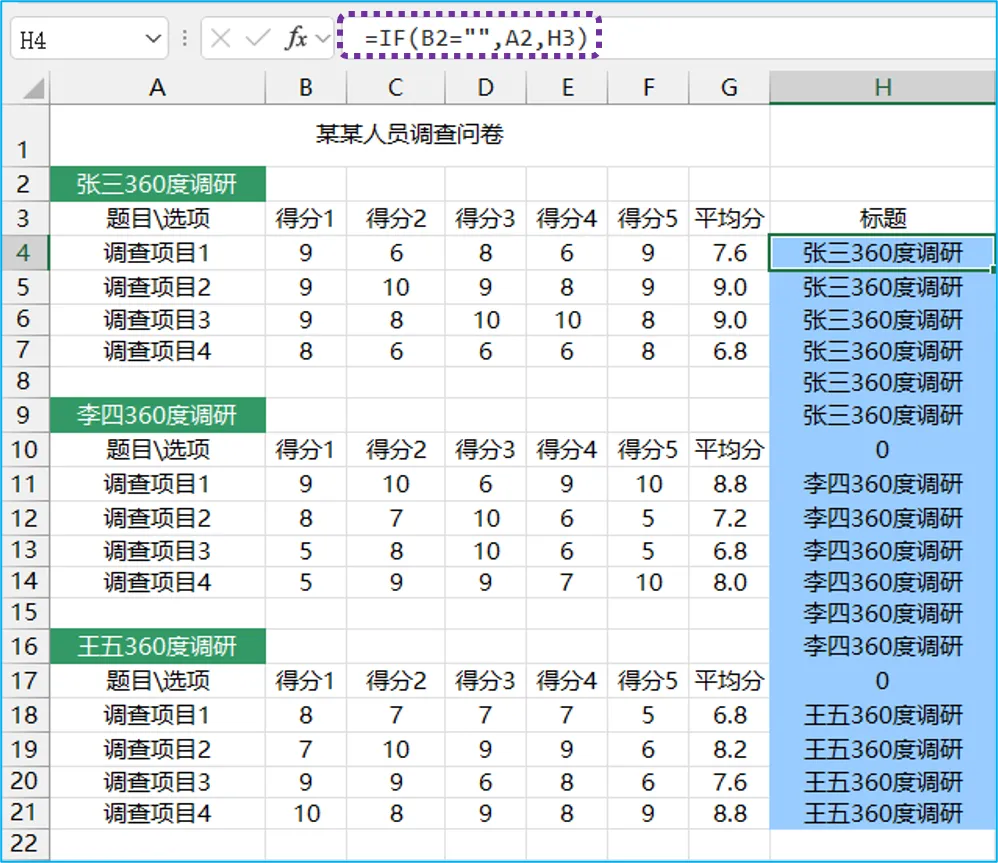Click 题目\选项 cell in row 3

click(157, 218)
